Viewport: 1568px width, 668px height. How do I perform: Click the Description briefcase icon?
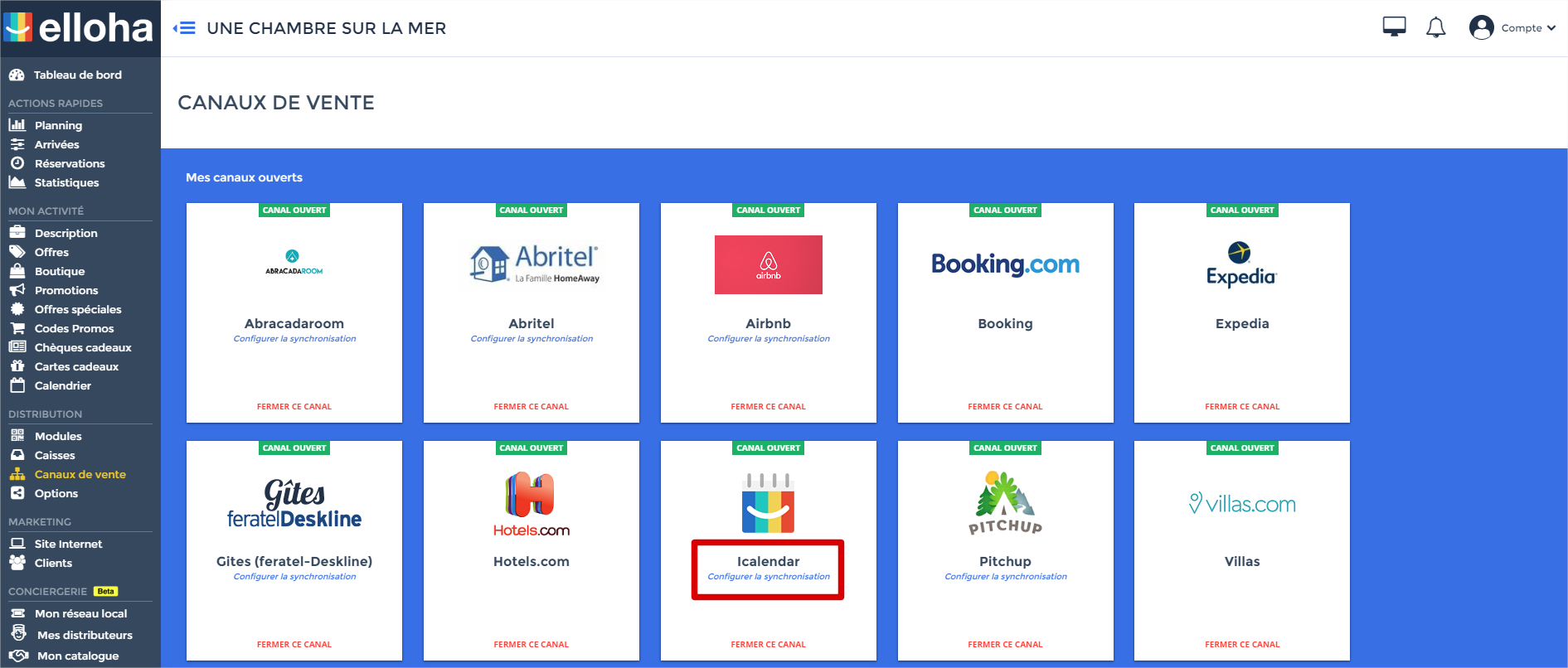click(x=17, y=233)
